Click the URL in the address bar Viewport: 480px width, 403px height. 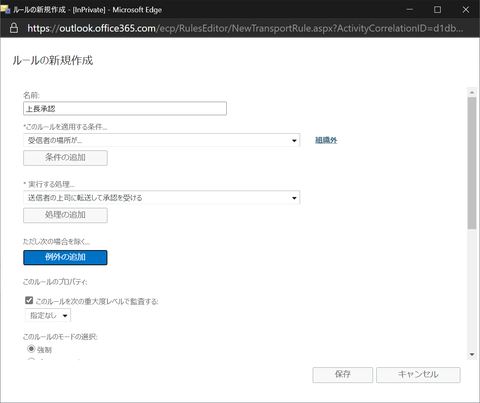pos(245,28)
